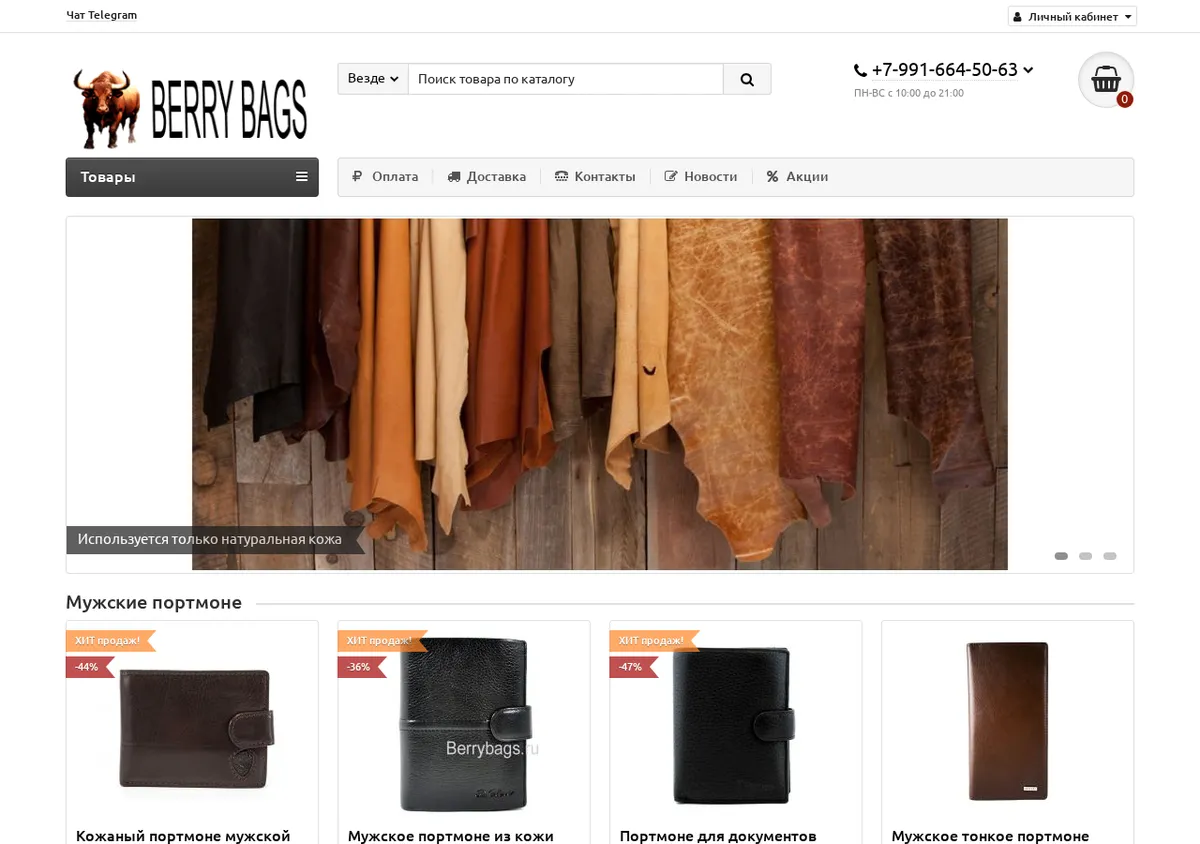Select the first banner slide indicator dot
This screenshot has height=844, width=1200.
[1062, 556]
